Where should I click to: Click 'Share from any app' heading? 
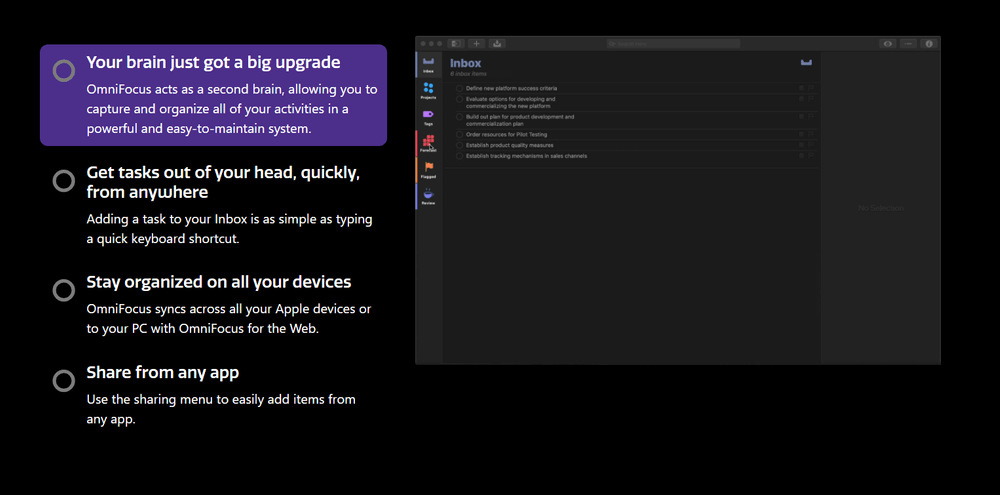coord(163,373)
